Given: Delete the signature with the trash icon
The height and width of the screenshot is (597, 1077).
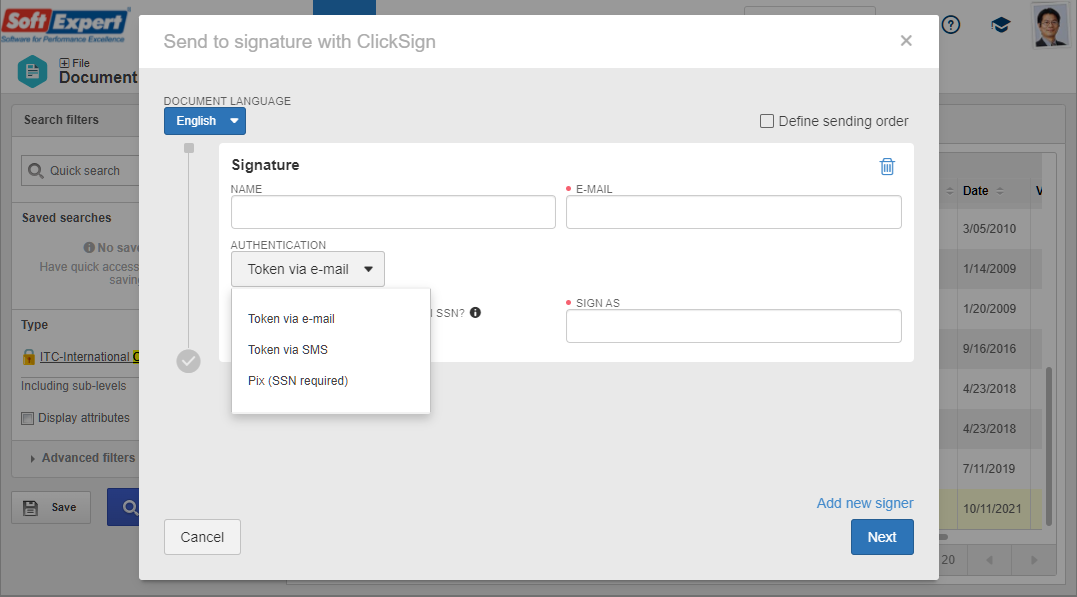Looking at the screenshot, I should pyautogui.click(x=887, y=166).
